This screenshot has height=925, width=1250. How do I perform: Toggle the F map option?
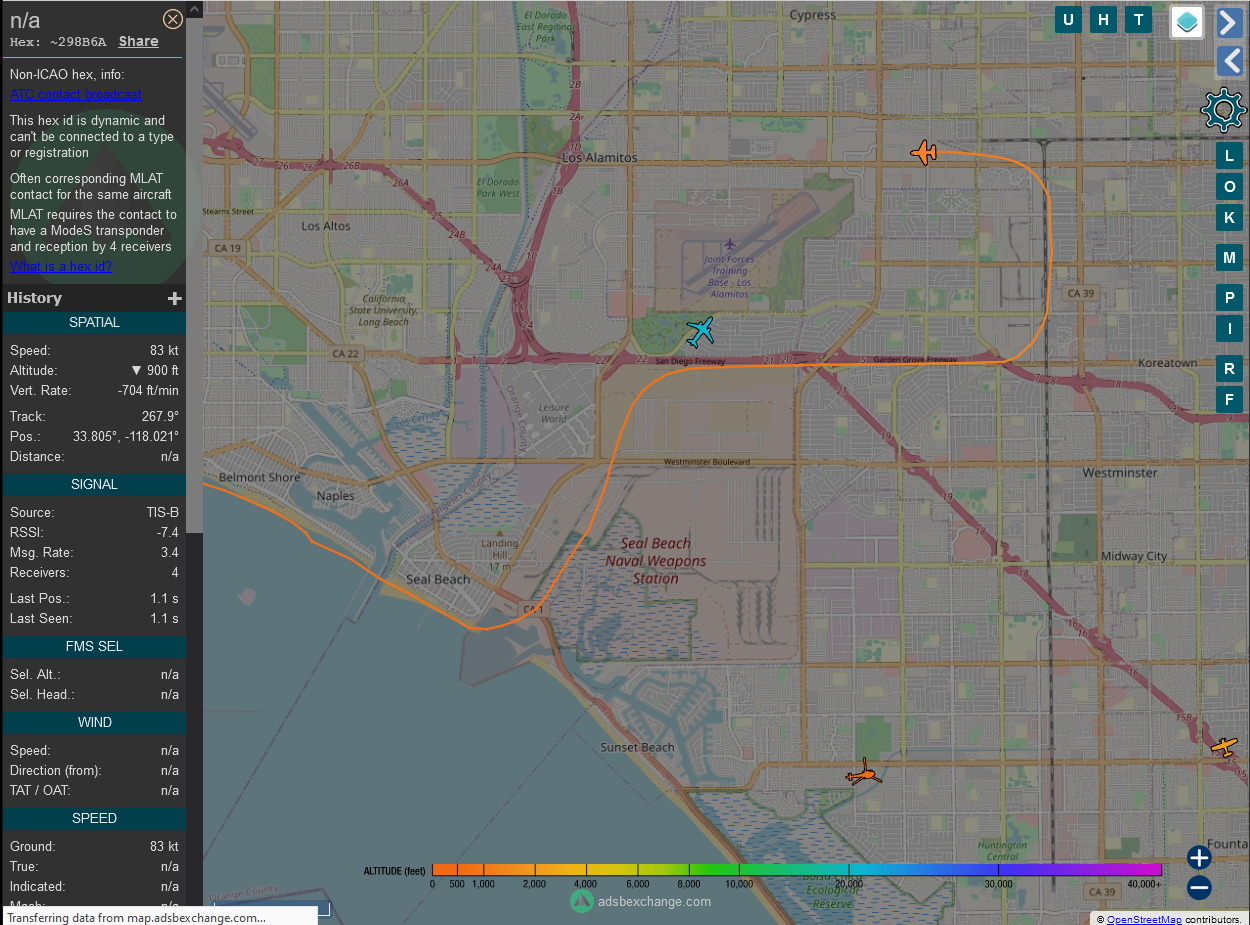coord(1230,400)
